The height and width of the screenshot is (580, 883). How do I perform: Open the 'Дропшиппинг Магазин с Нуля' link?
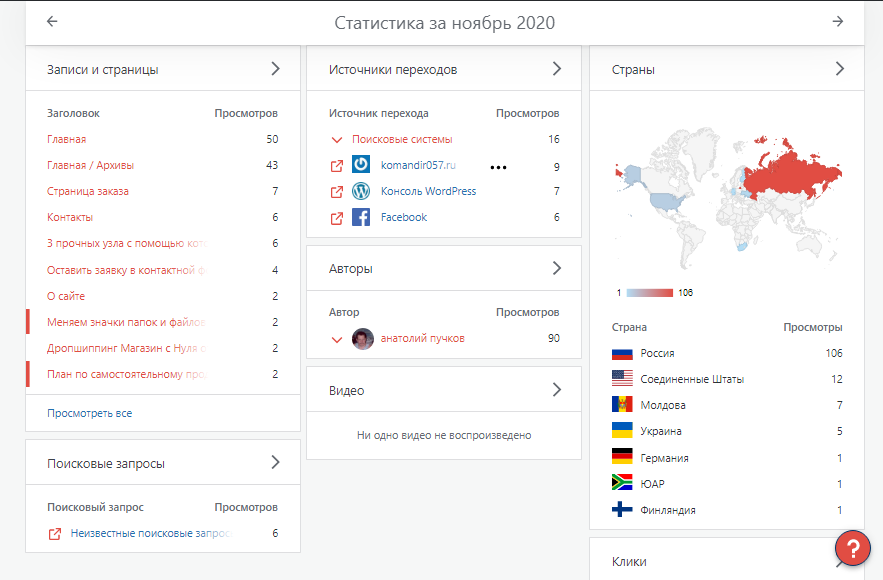click(127, 348)
